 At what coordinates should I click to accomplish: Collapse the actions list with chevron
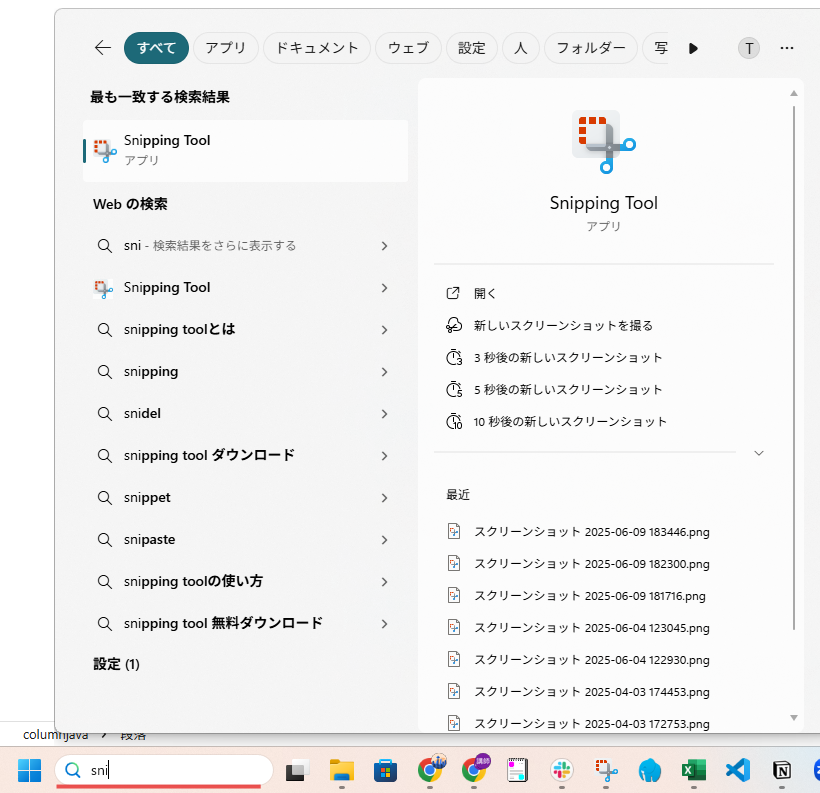[x=759, y=453]
